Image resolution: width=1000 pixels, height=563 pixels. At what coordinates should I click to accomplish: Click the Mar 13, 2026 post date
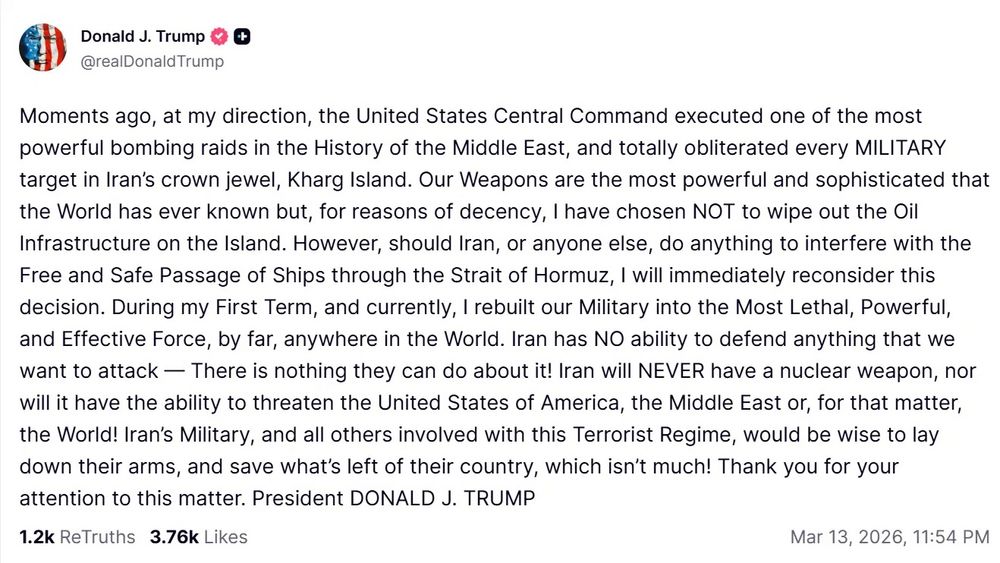(x=846, y=537)
